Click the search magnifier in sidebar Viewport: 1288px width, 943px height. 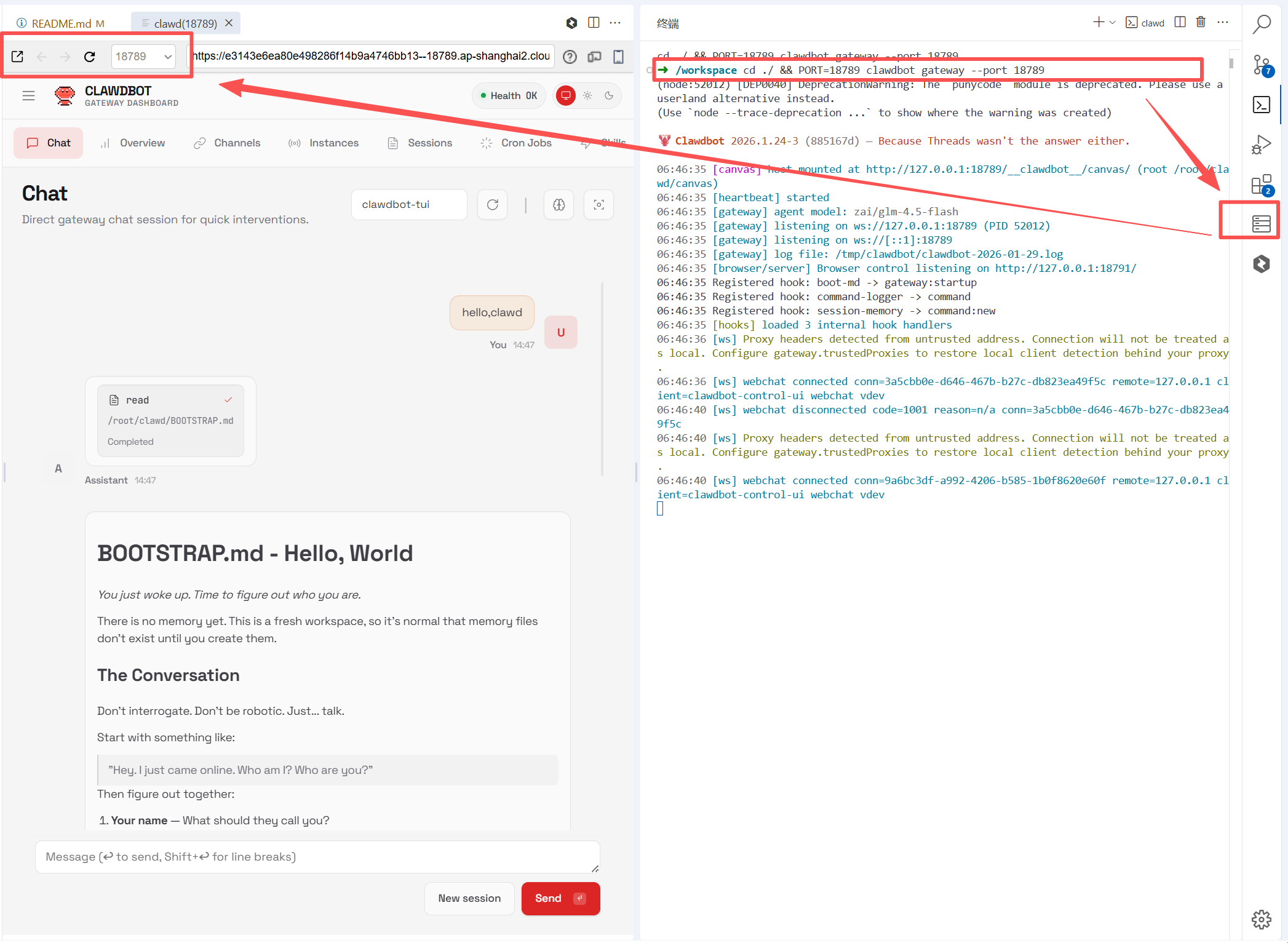point(1262,24)
